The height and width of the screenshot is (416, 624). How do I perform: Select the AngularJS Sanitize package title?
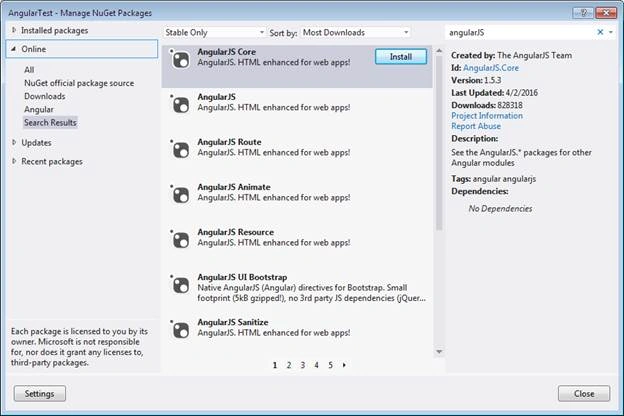(233, 322)
